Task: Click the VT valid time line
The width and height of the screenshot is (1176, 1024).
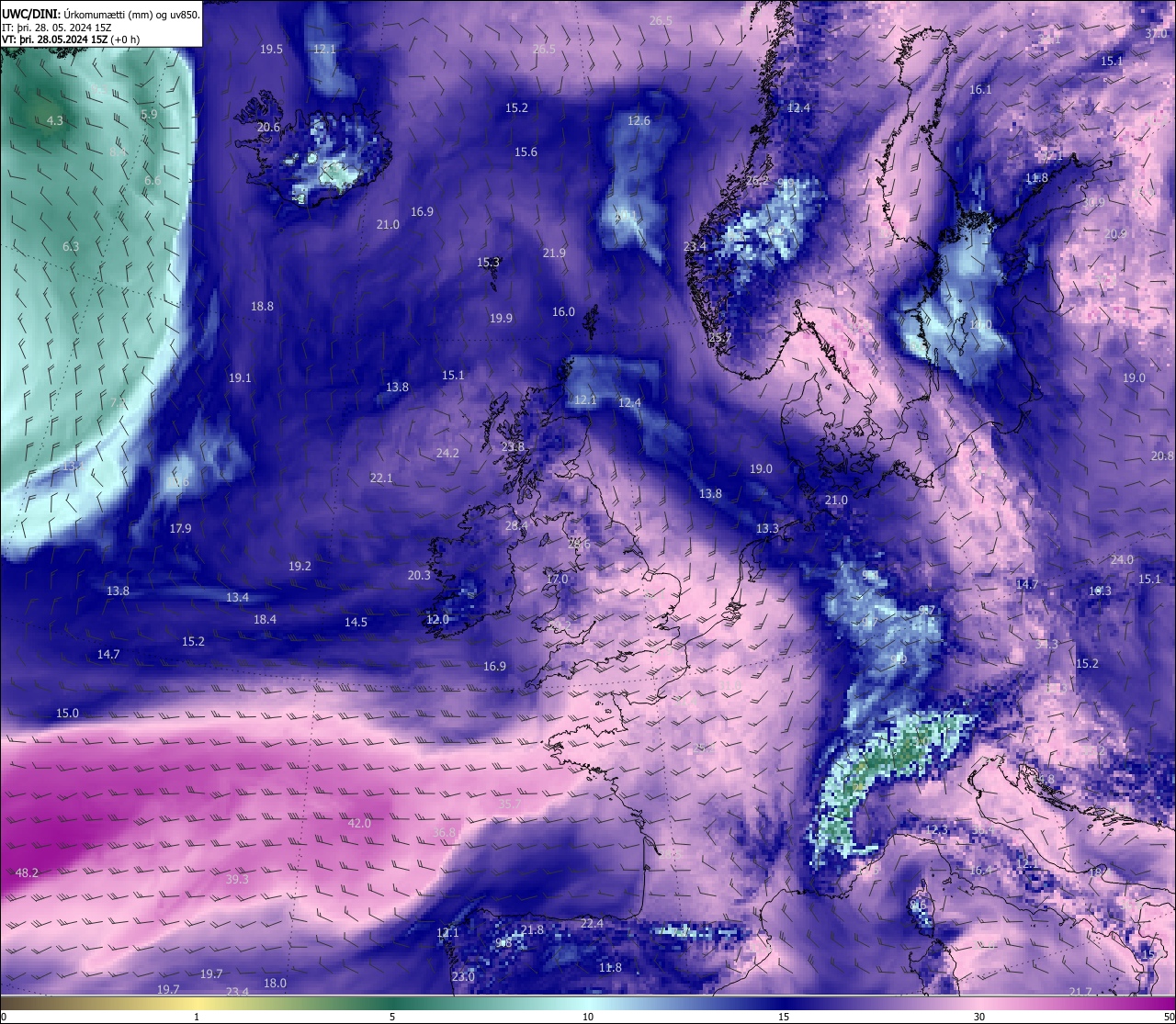Action: [x=71, y=39]
